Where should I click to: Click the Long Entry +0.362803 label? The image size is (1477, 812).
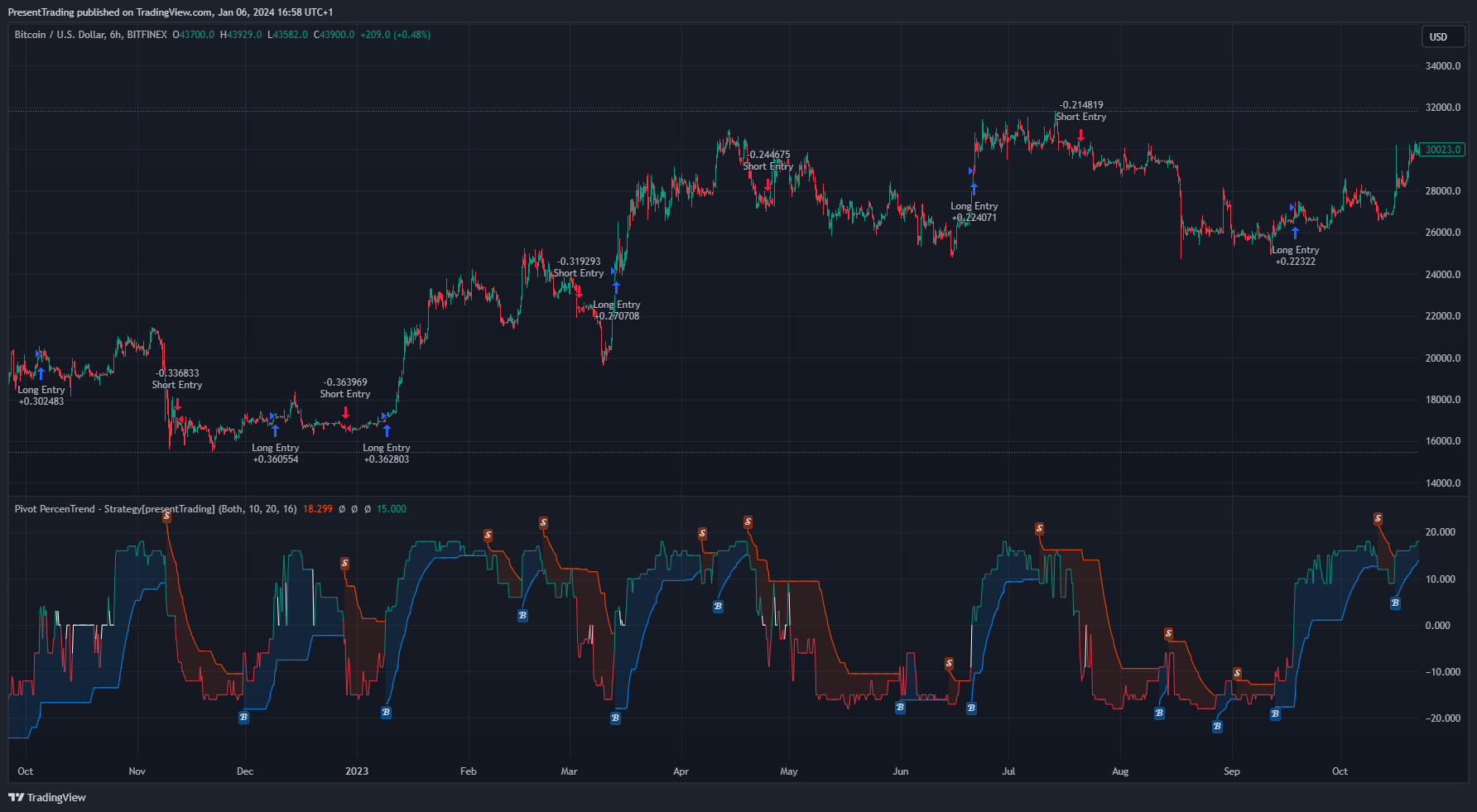(387, 454)
